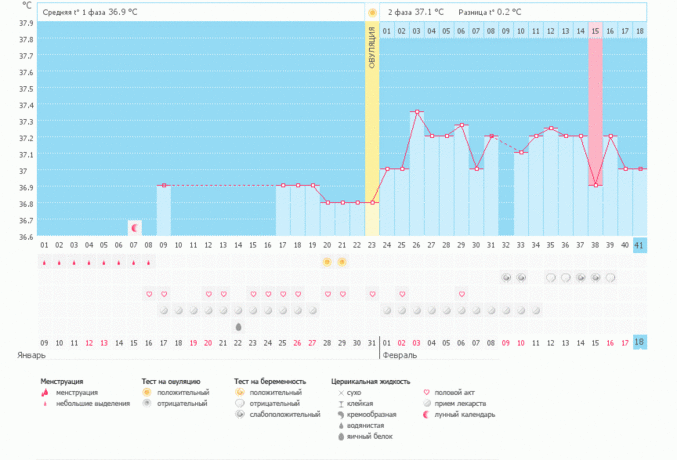Click the sun icon beside '2 фаза'

[x=373, y=13]
